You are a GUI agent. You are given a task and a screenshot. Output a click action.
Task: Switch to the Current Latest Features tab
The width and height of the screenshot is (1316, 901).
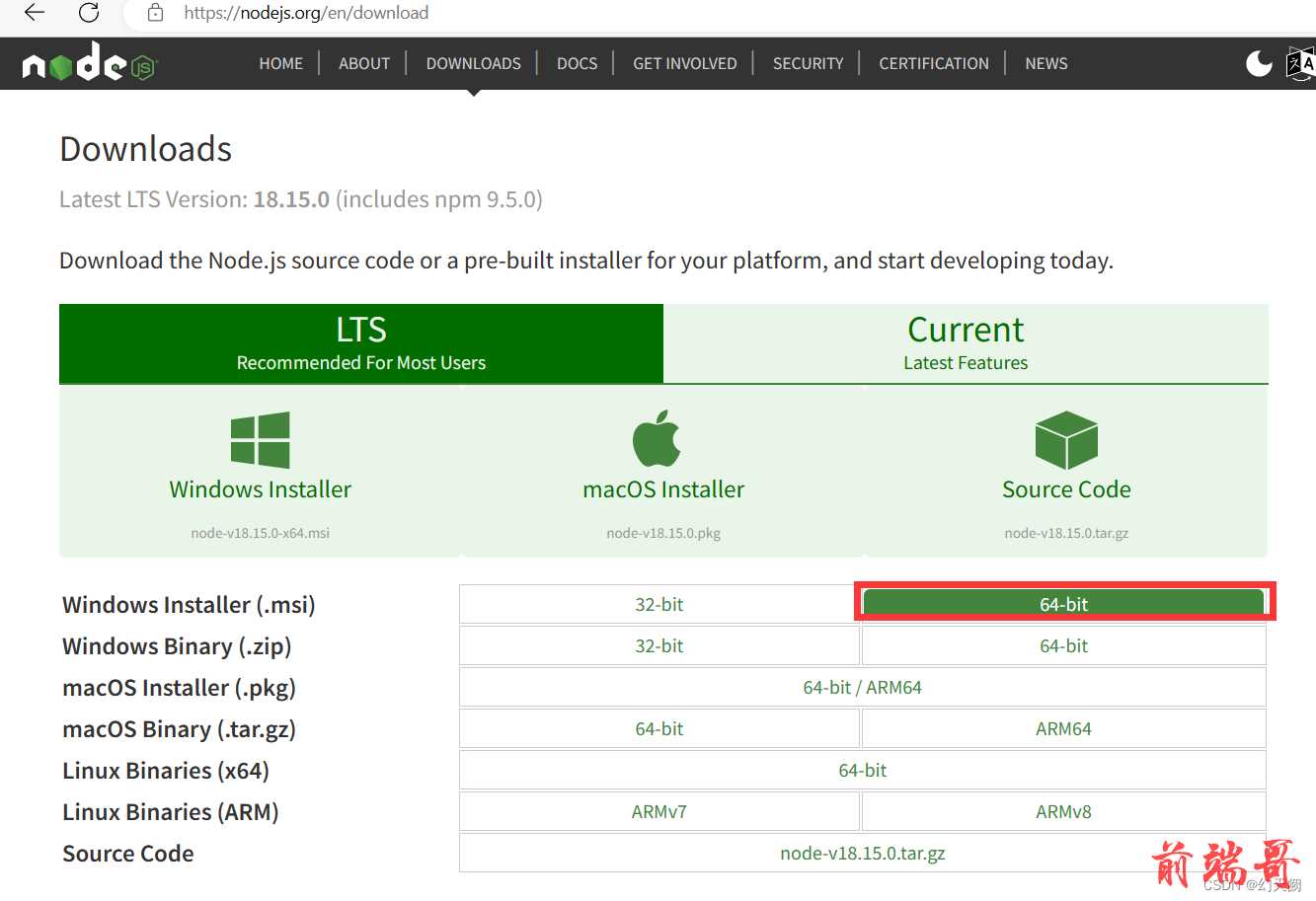(966, 343)
